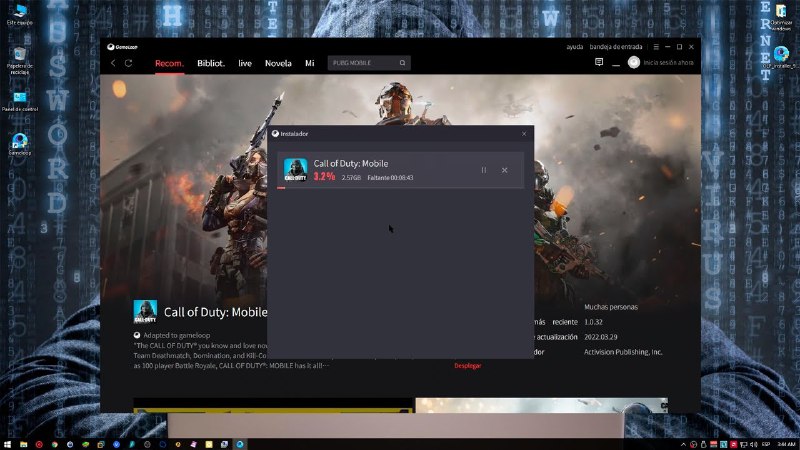Open Papelera de reciclaje desktop icon
The height and width of the screenshot is (450, 800).
pos(20,61)
